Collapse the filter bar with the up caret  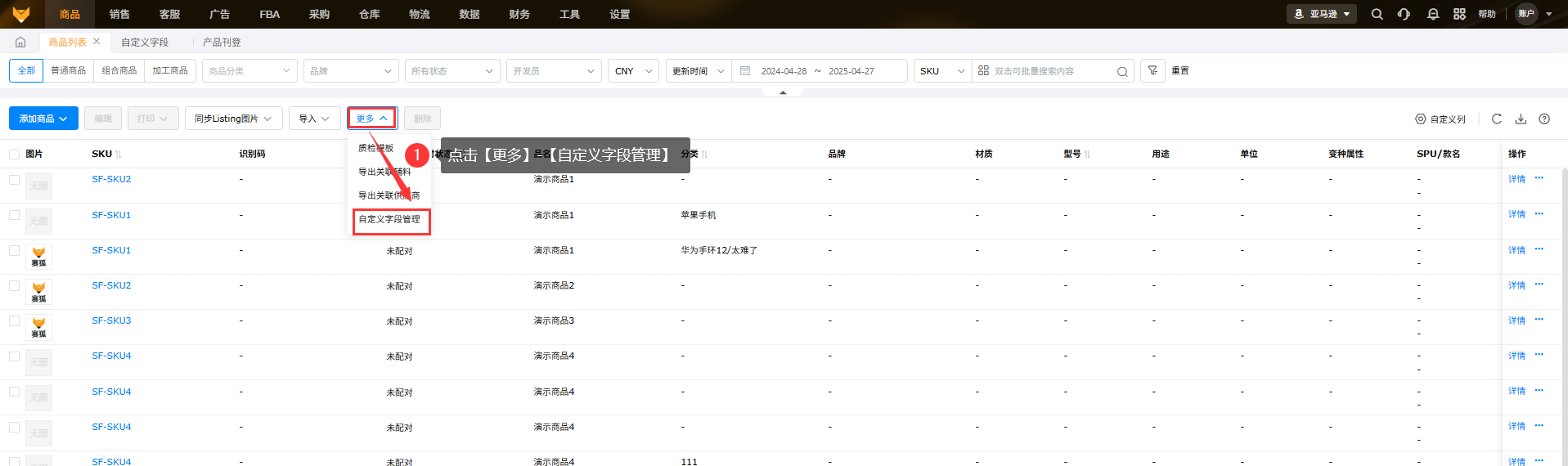[783, 92]
